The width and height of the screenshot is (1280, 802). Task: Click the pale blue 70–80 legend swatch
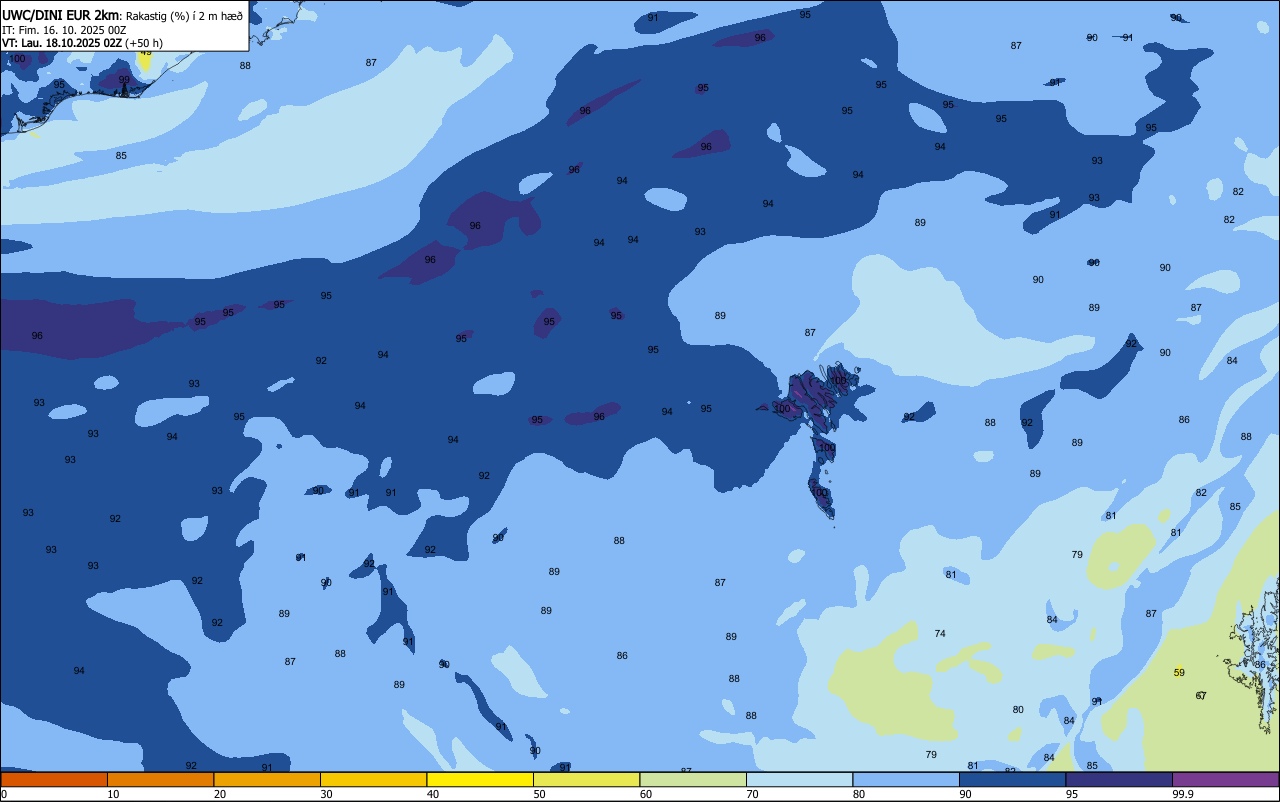coord(799,779)
